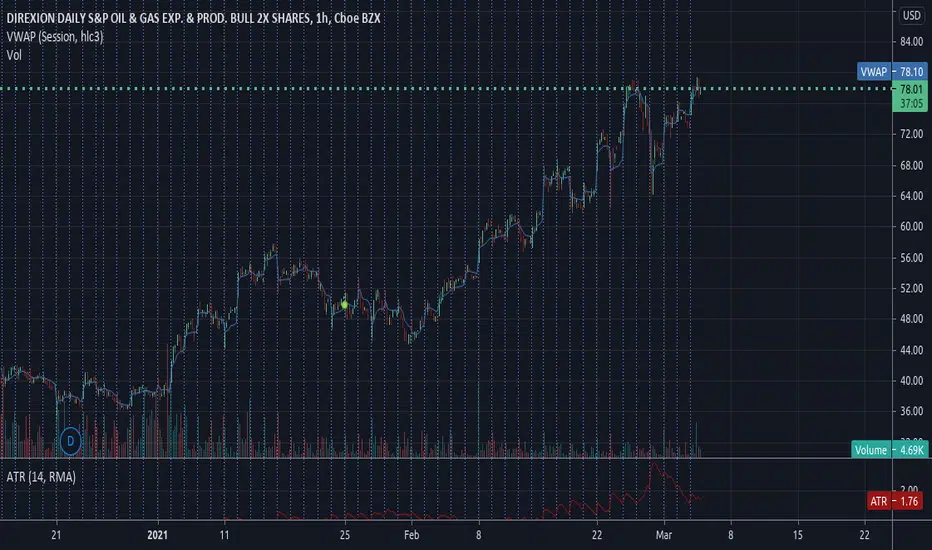Click the 60.00 price scale value
Image resolution: width=932 pixels, height=550 pixels.
[x=911, y=227]
